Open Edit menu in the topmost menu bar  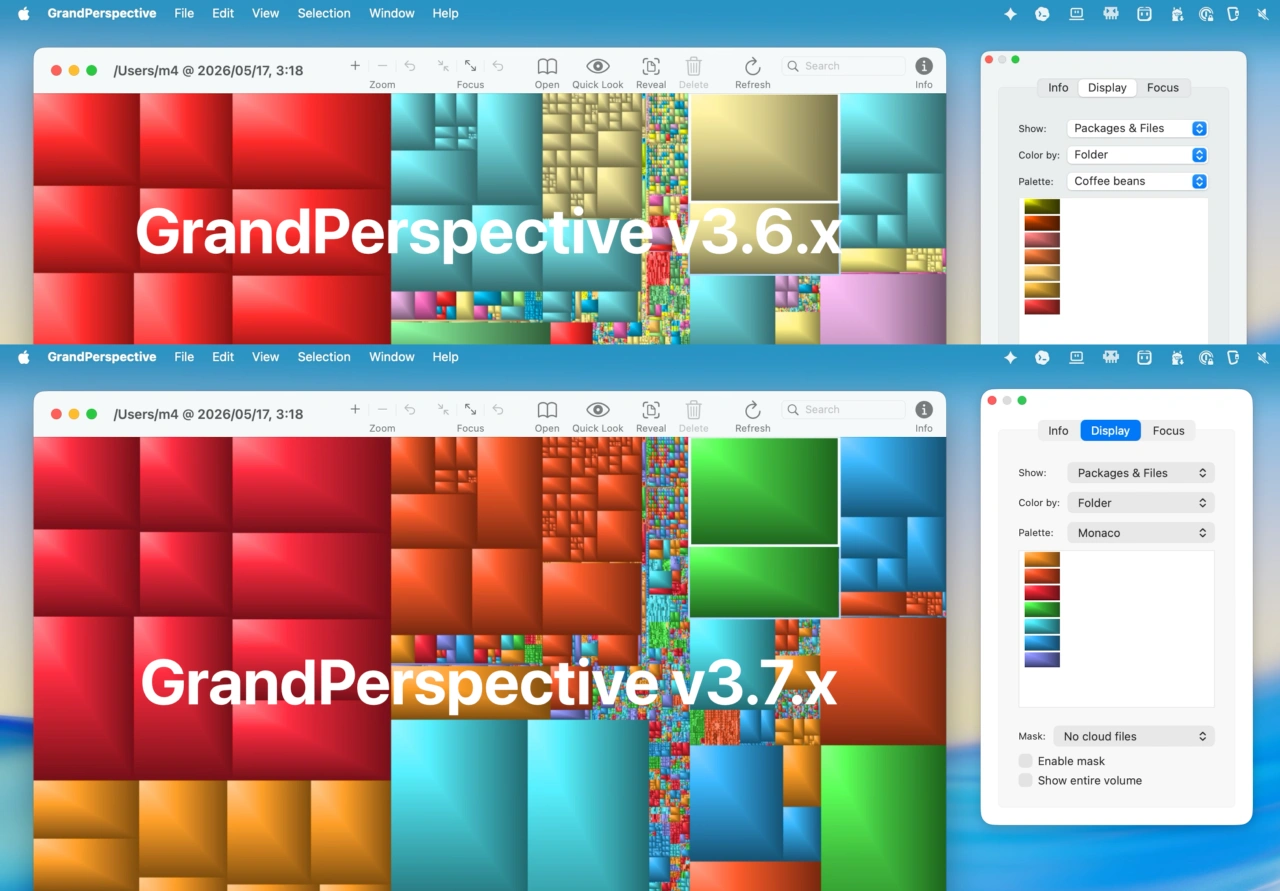pyautogui.click(x=223, y=13)
